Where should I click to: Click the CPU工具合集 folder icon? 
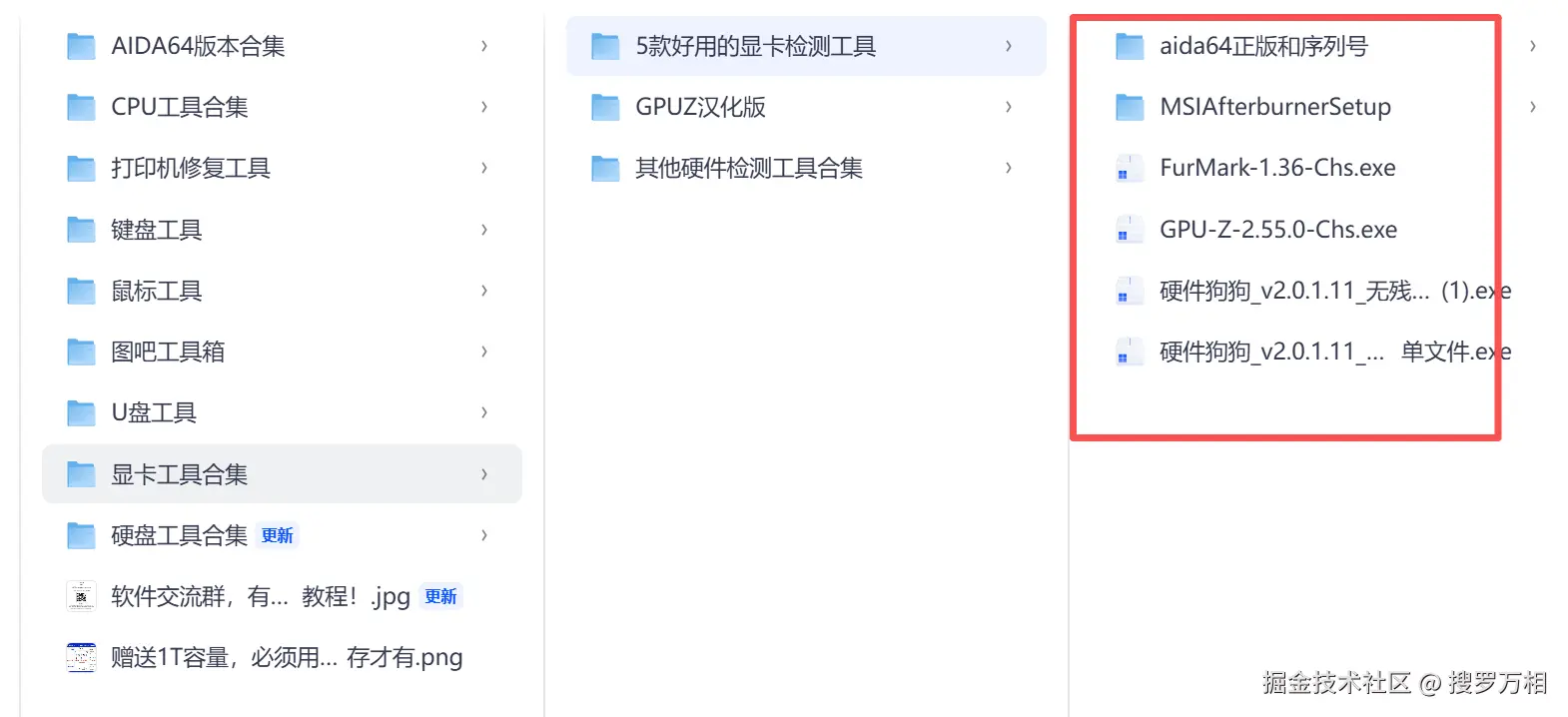[81, 107]
